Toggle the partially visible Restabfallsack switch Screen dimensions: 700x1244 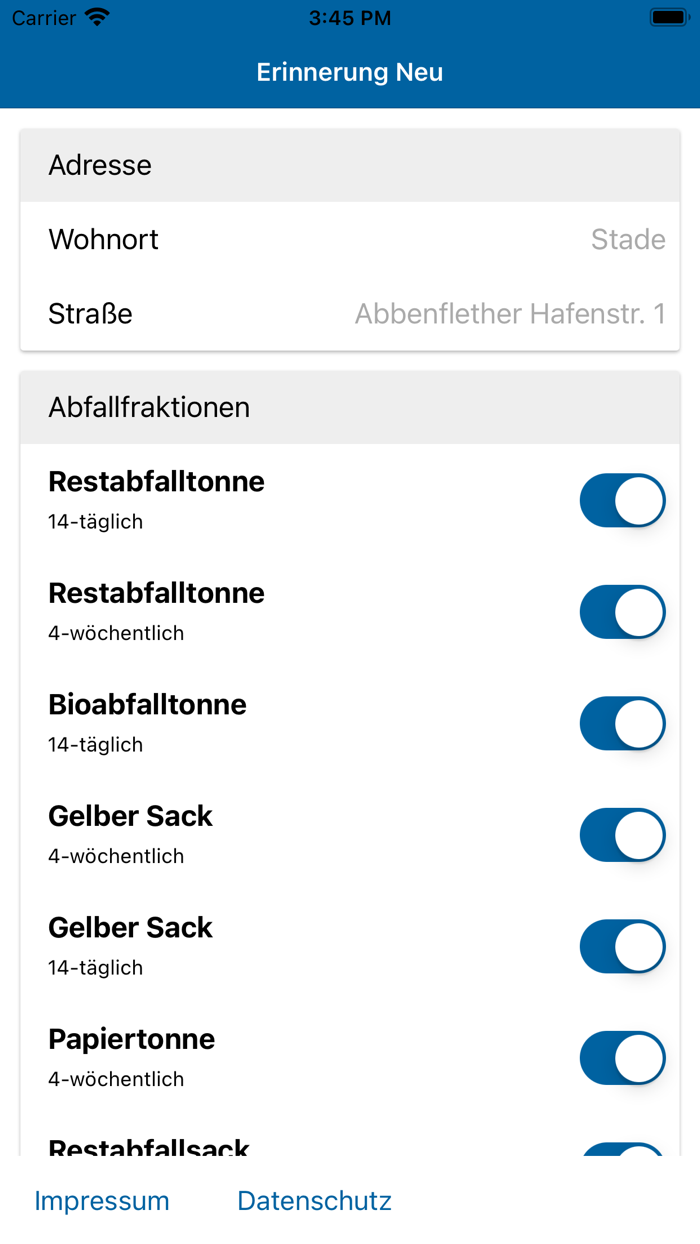coord(622,1149)
